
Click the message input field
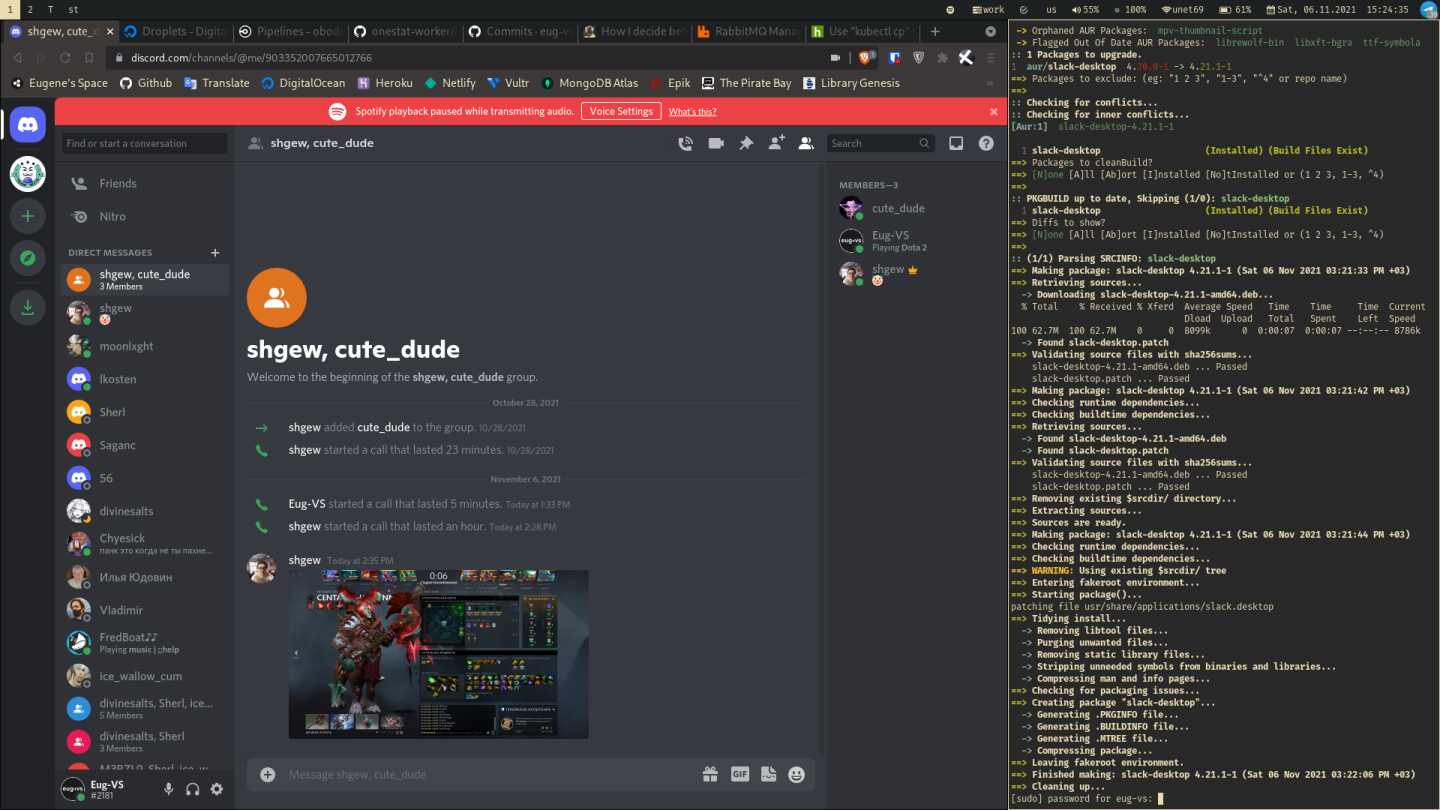(x=450, y=773)
